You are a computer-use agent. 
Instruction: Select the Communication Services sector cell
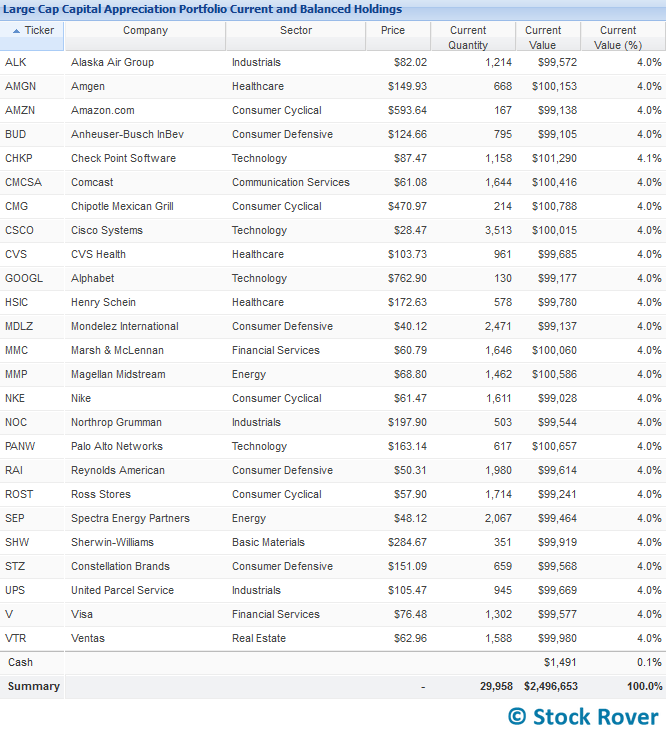291,182
